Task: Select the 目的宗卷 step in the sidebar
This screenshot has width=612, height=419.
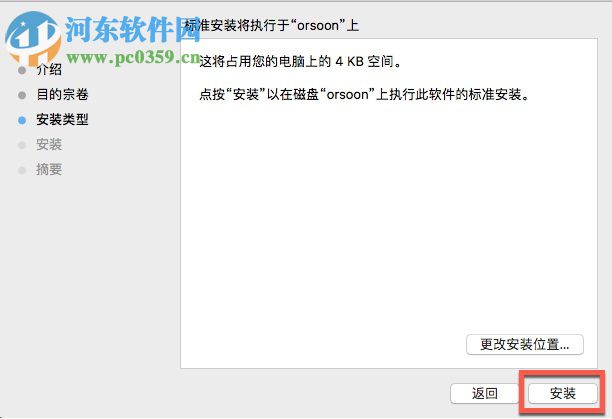Action: pyautogui.click(x=62, y=94)
